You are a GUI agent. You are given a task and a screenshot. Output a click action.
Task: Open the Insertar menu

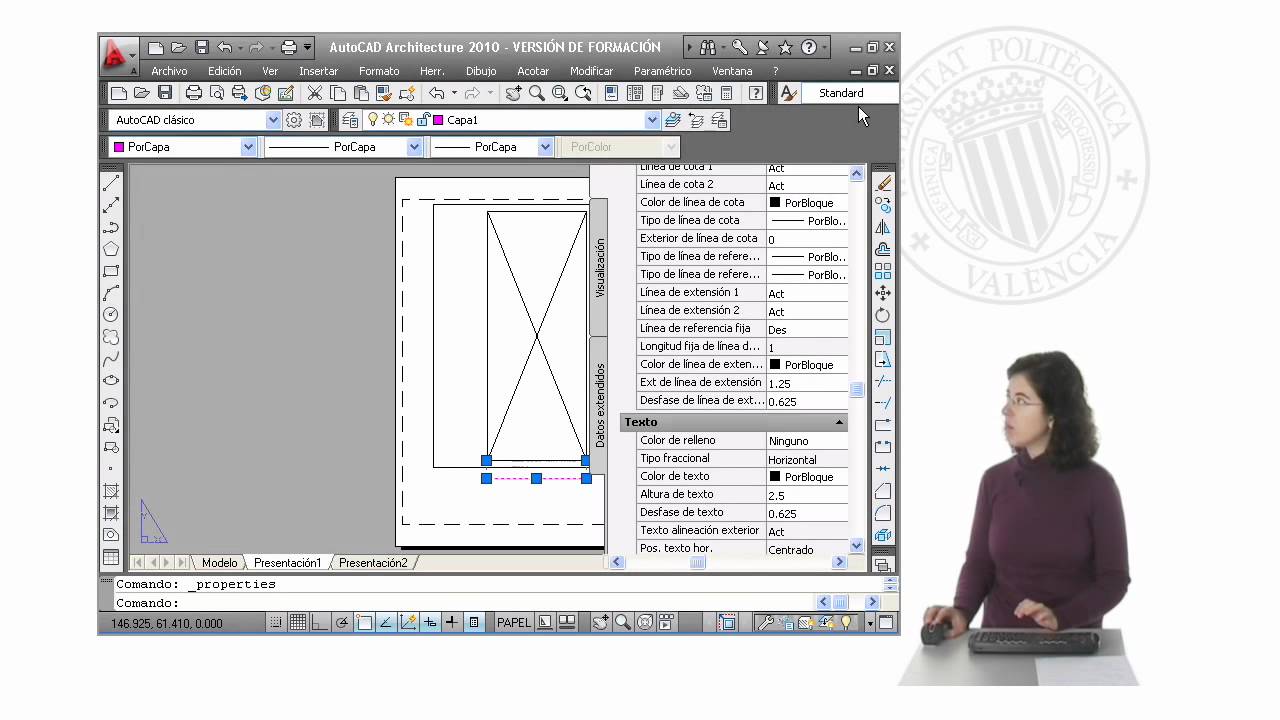(318, 71)
